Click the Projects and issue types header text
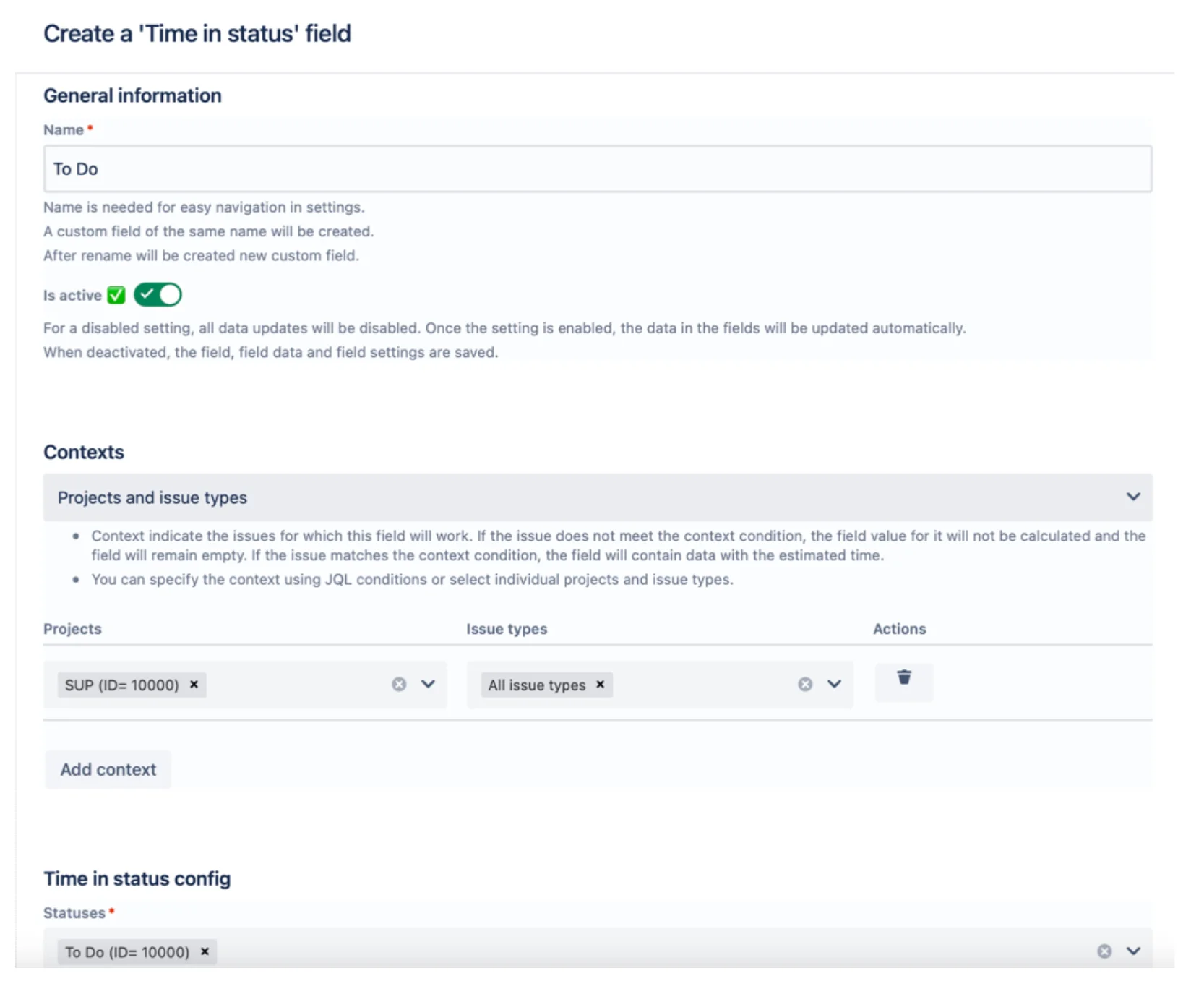The height and width of the screenshot is (989, 1204). pos(152,497)
